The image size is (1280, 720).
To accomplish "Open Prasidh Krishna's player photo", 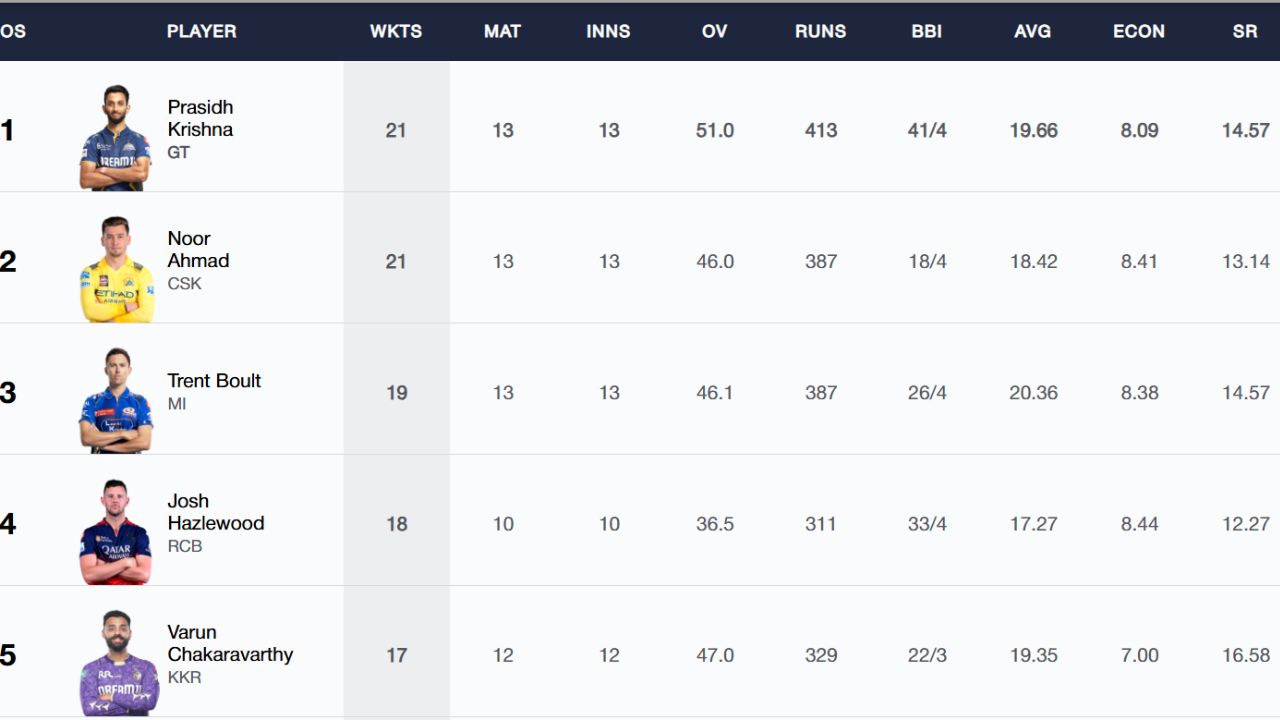I will pyautogui.click(x=115, y=137).
